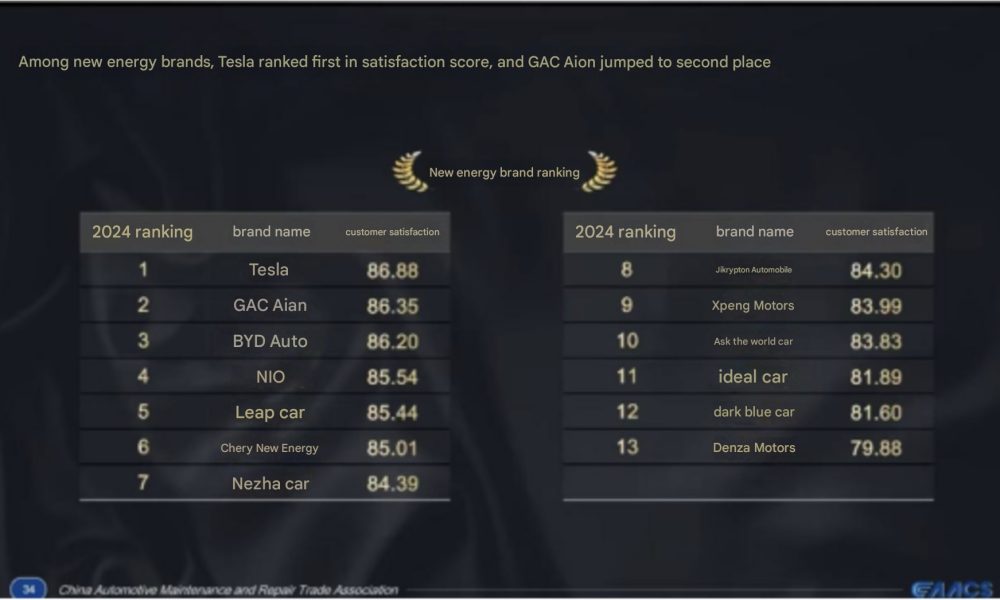Click the Ask the world car row
The height and width of the screenshot is (600, 1000).
click(x=748, y=341)
